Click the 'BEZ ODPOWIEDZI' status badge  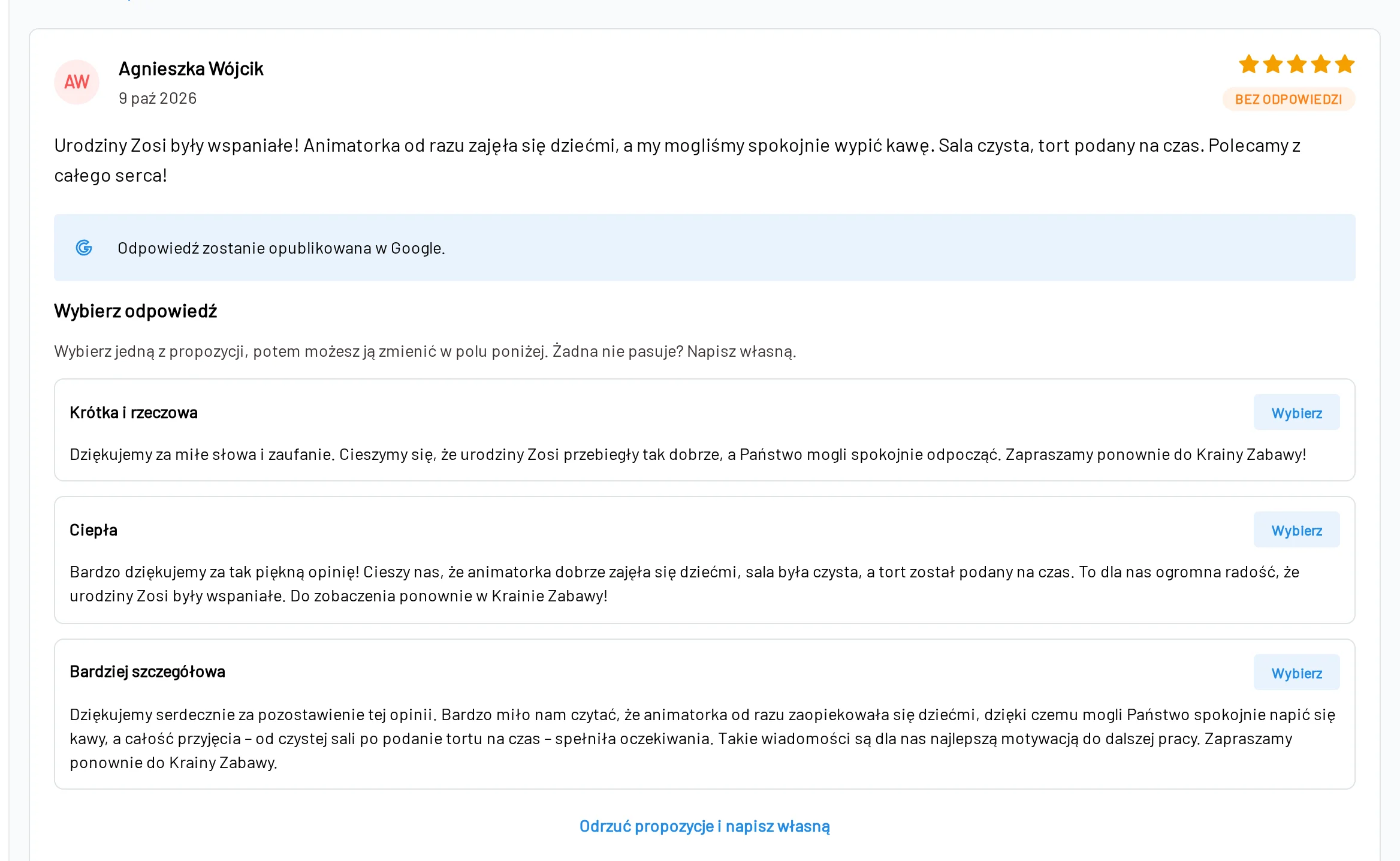pyautogui.click(x=1289, y=99)
